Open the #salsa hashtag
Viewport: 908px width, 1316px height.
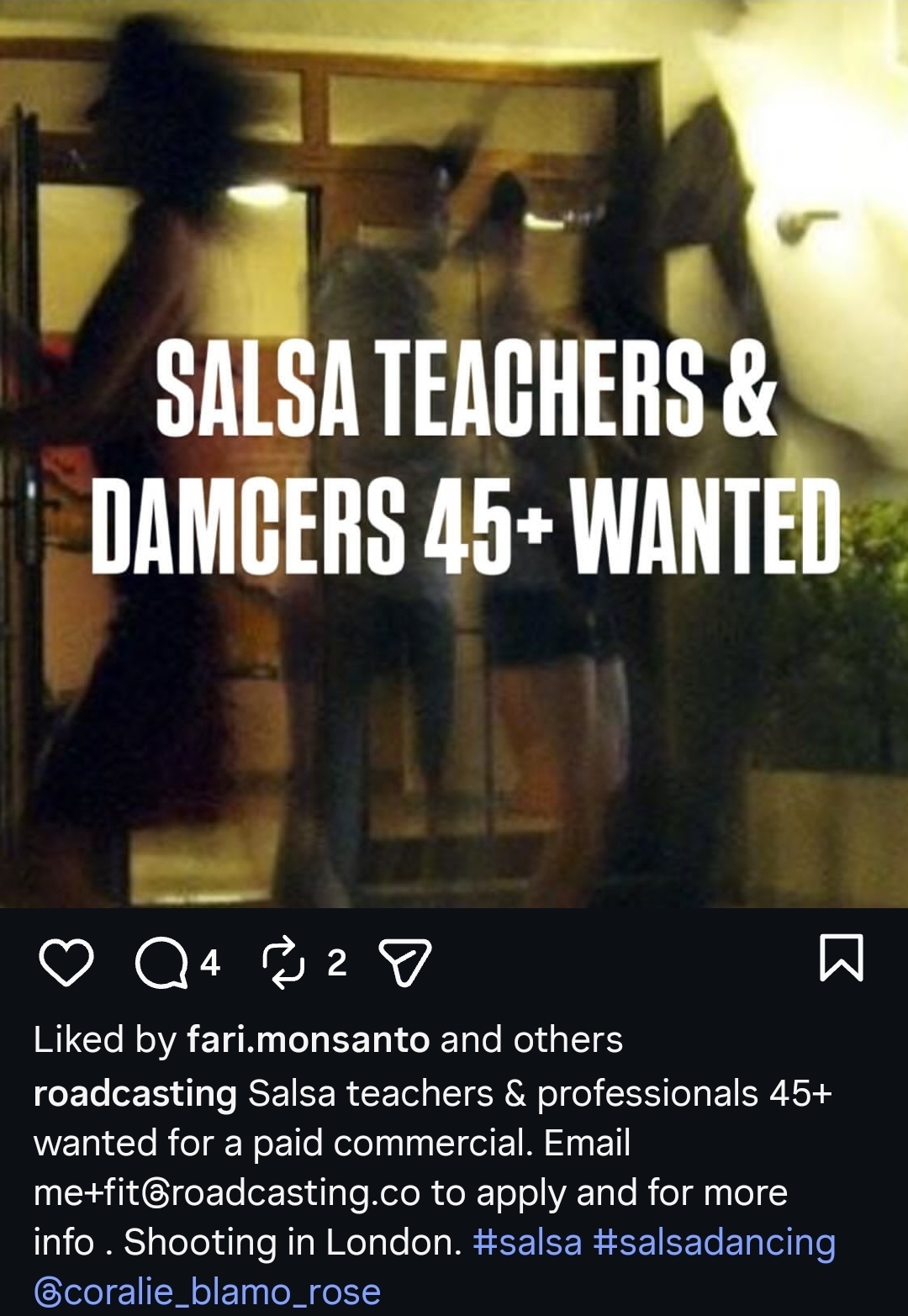pos(527,1242)
